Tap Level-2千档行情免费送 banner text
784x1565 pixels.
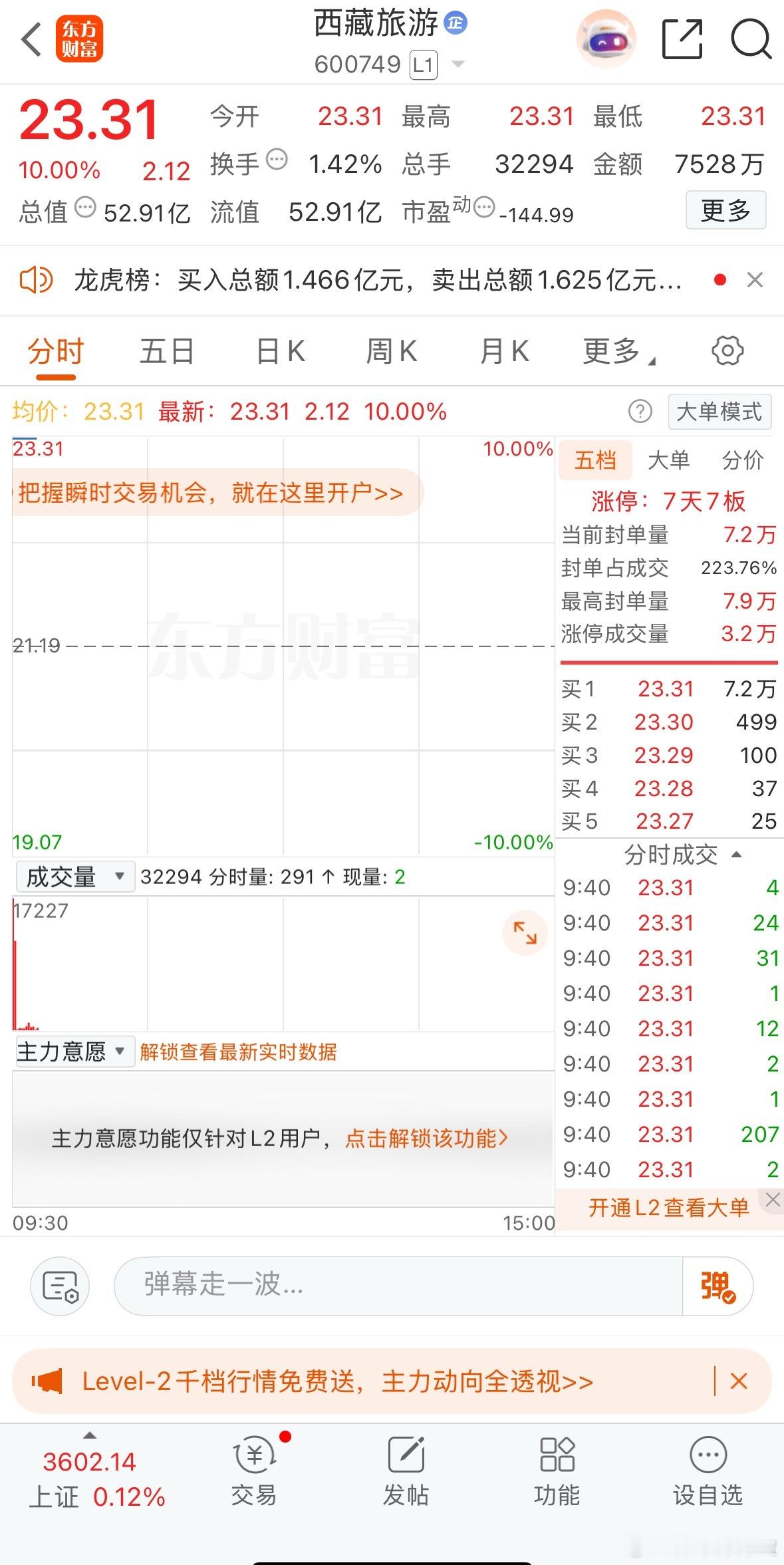338,1381
